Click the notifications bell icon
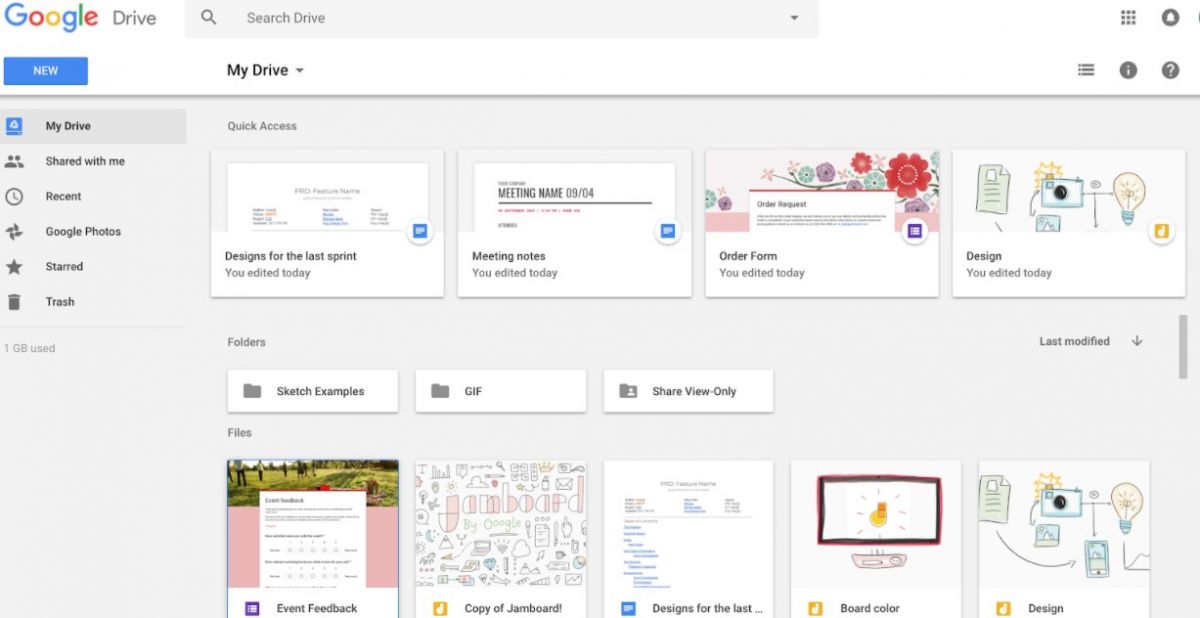The width and height of the screenshot is (1200, 618). tap(1170, 18)
